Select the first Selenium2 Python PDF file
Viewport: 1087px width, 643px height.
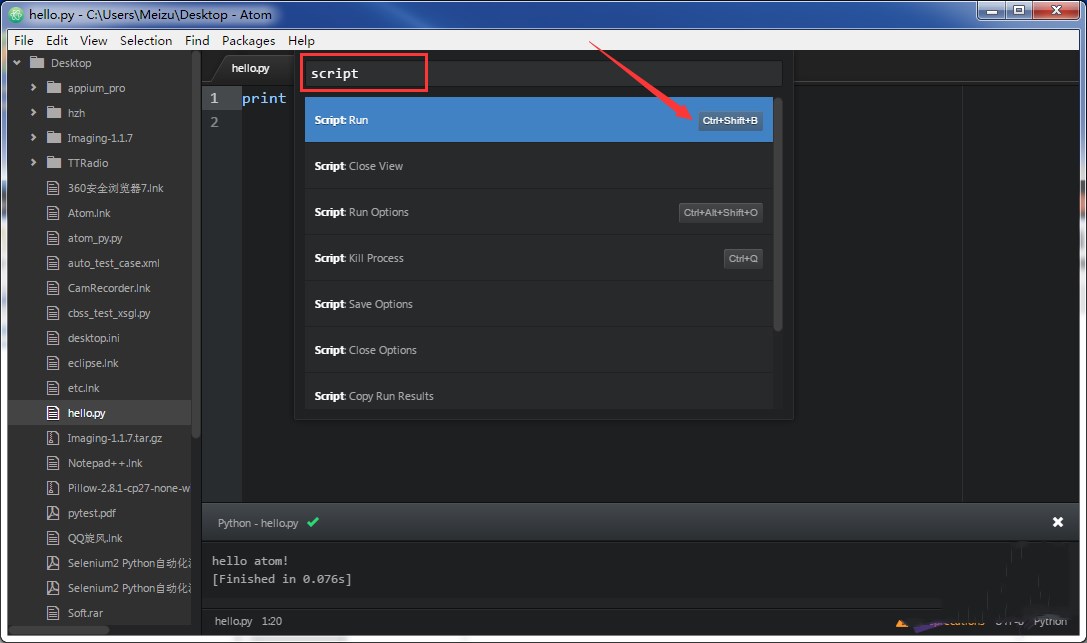point(129,563)
